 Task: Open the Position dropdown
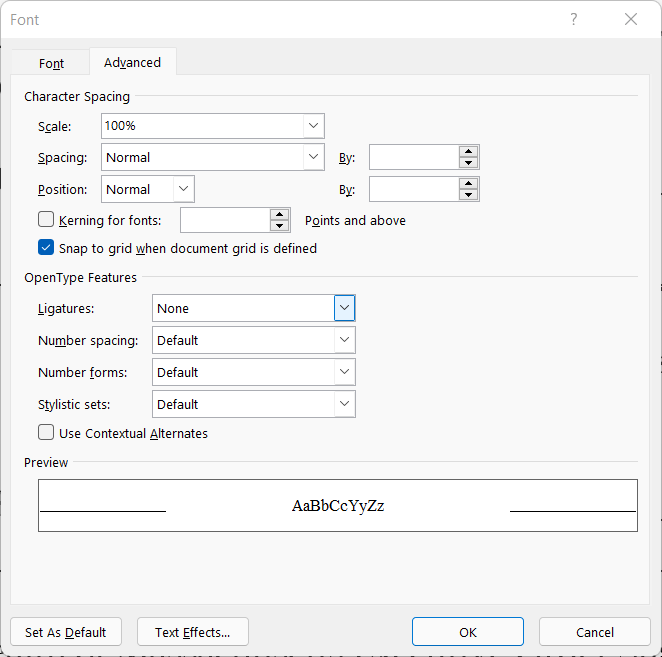183,189
